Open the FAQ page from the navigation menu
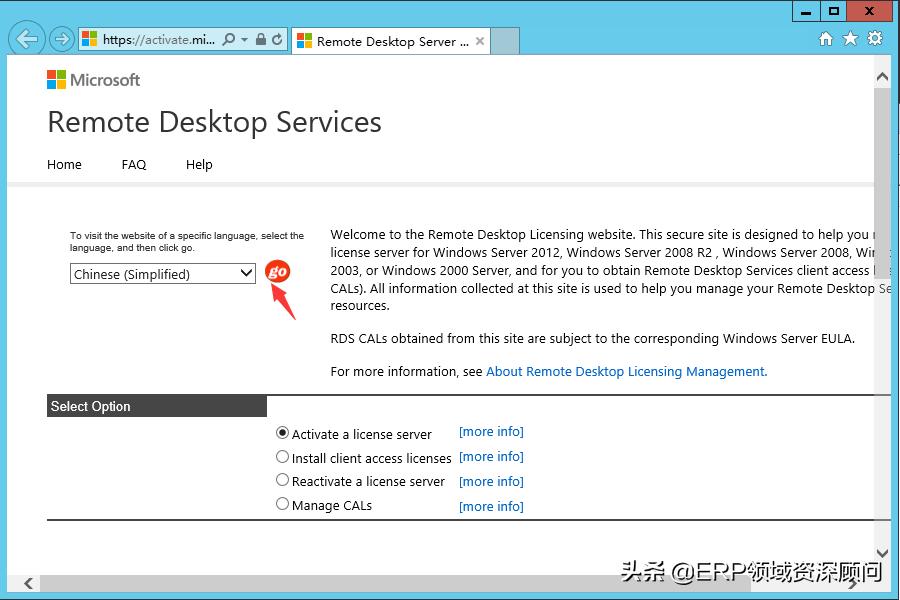Viewport: 900px width, 600px height. pos(133,164)
